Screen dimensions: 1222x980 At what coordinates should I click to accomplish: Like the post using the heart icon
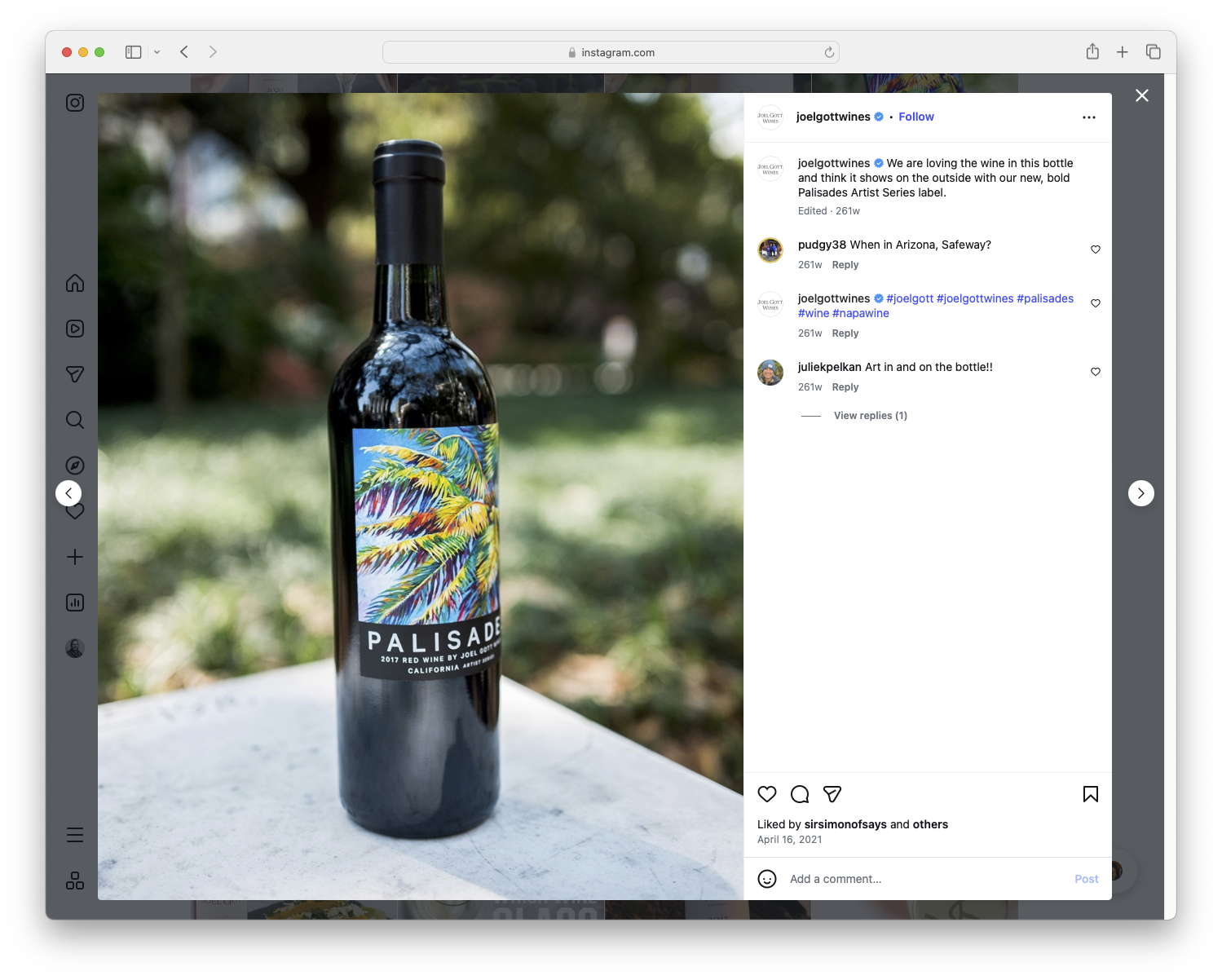click(766, 793)
